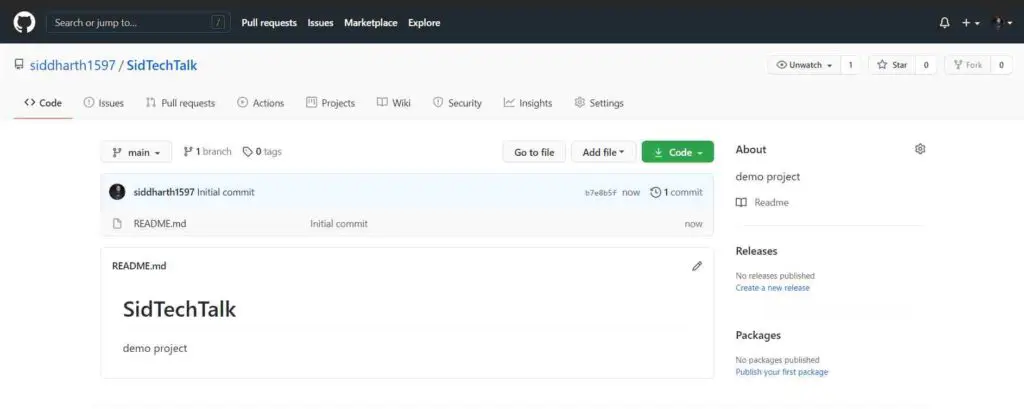The height and width of the screenshot is (409, 1024).
Task: Click watchers count 1 next to Unwatch
Action: [x=850, y=65]
